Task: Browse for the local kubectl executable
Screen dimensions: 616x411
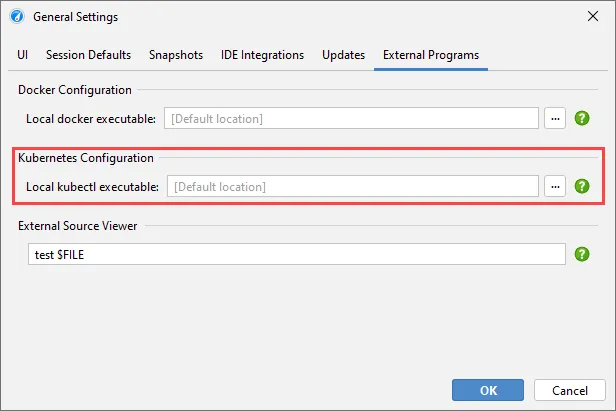Action: 555,186
